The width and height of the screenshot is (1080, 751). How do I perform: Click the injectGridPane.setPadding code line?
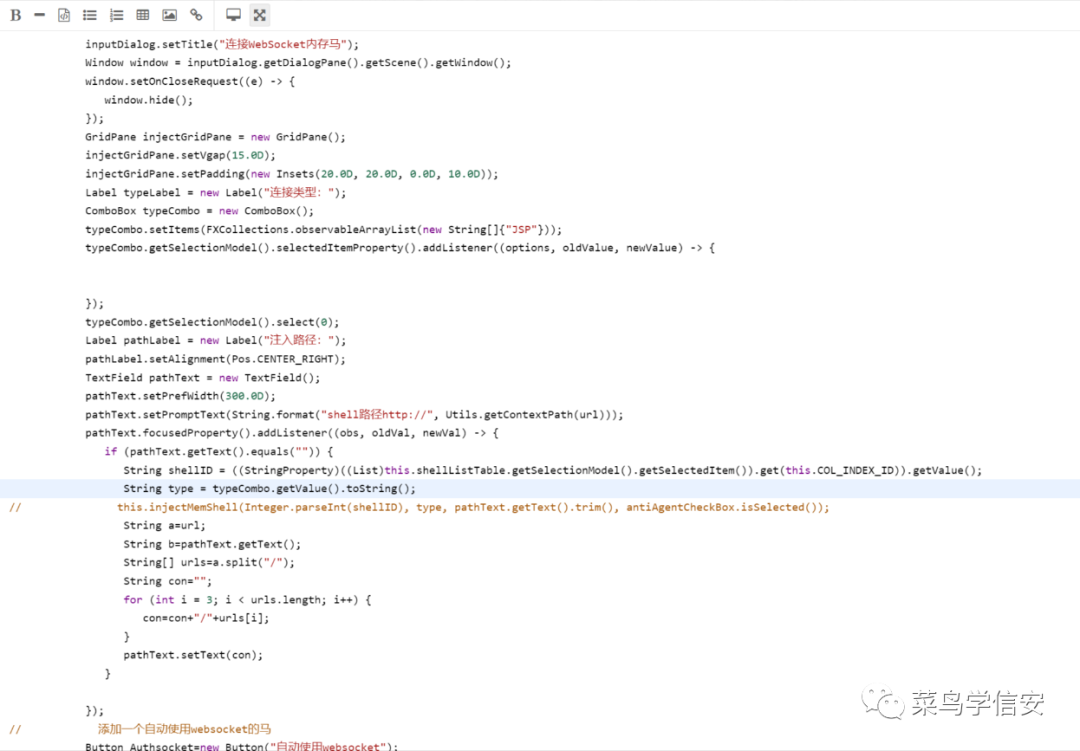[291, 174]
